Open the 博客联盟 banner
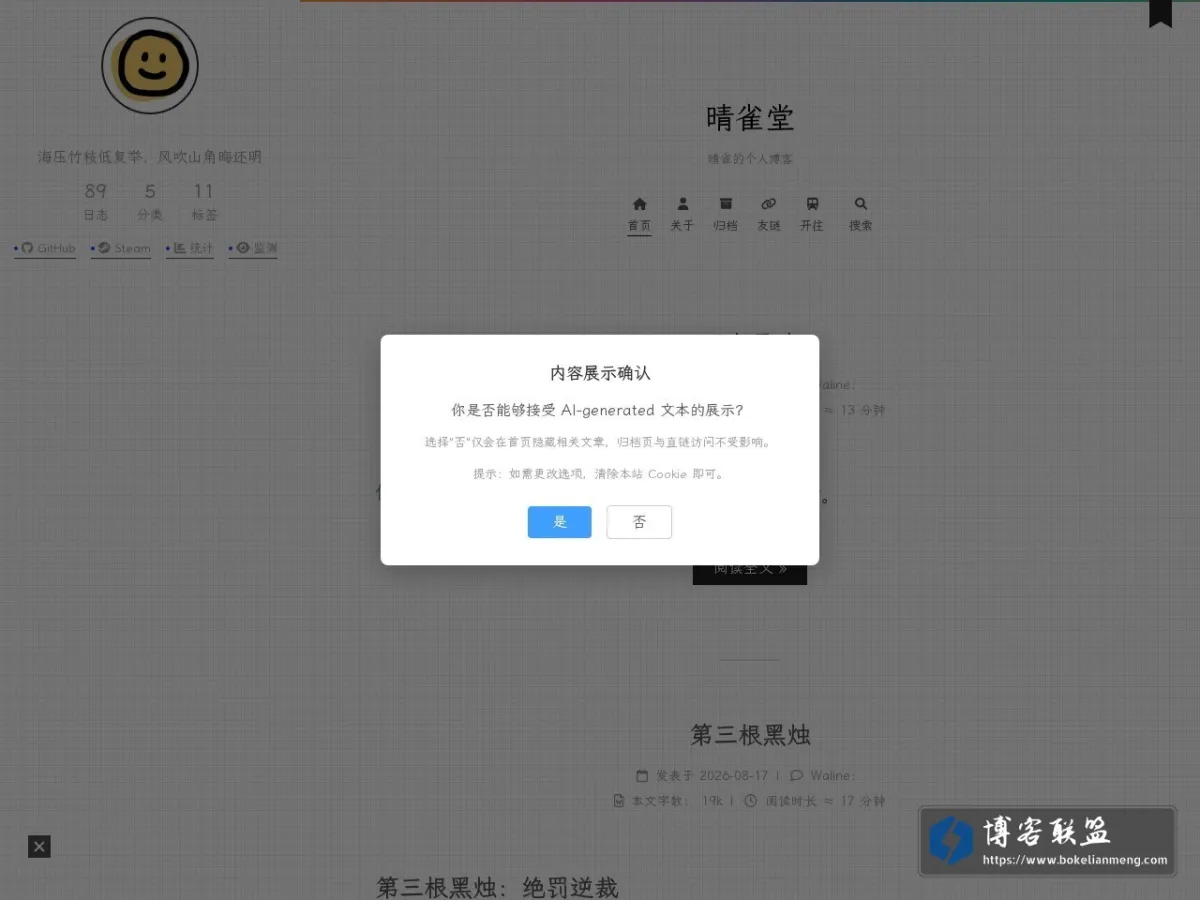This screenshot has height=900, width=1200. click(x=1047, y=842)
